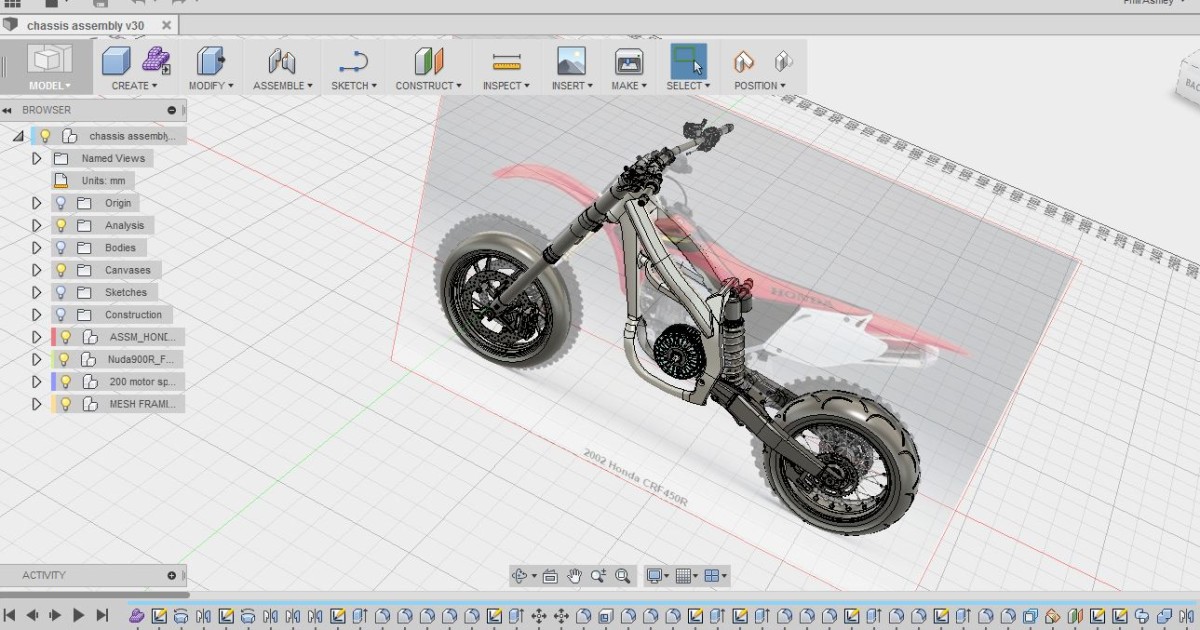The image size is (1200, 630).
Task: Expand the Origin folder in browser
Action: tap(36, 202)
